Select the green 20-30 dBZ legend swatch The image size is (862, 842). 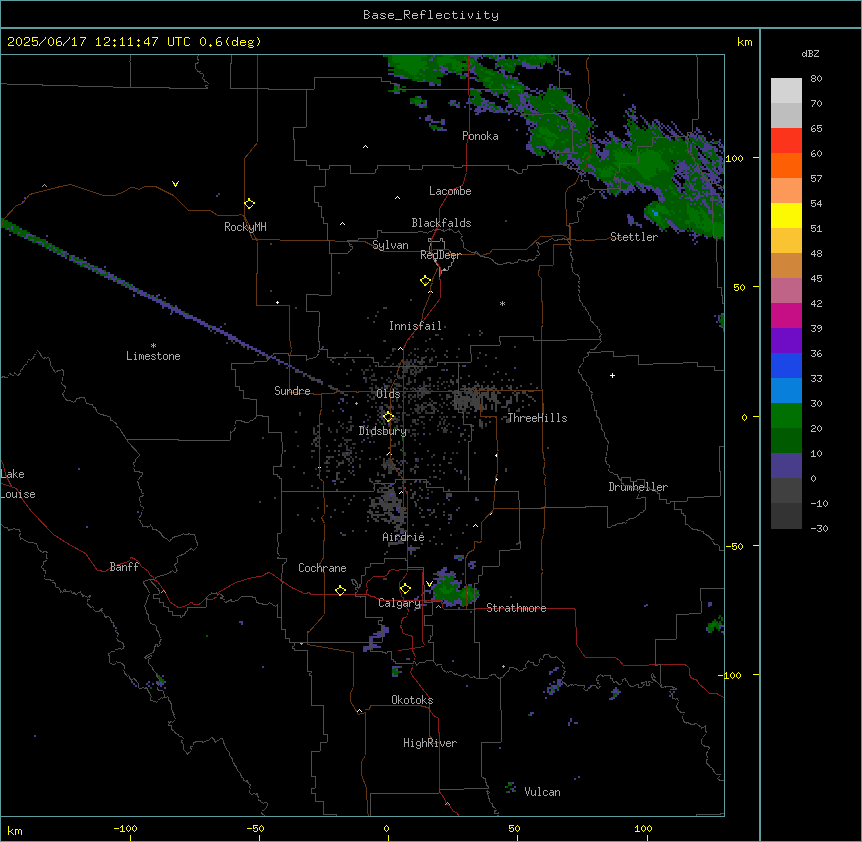click(786, 416)
